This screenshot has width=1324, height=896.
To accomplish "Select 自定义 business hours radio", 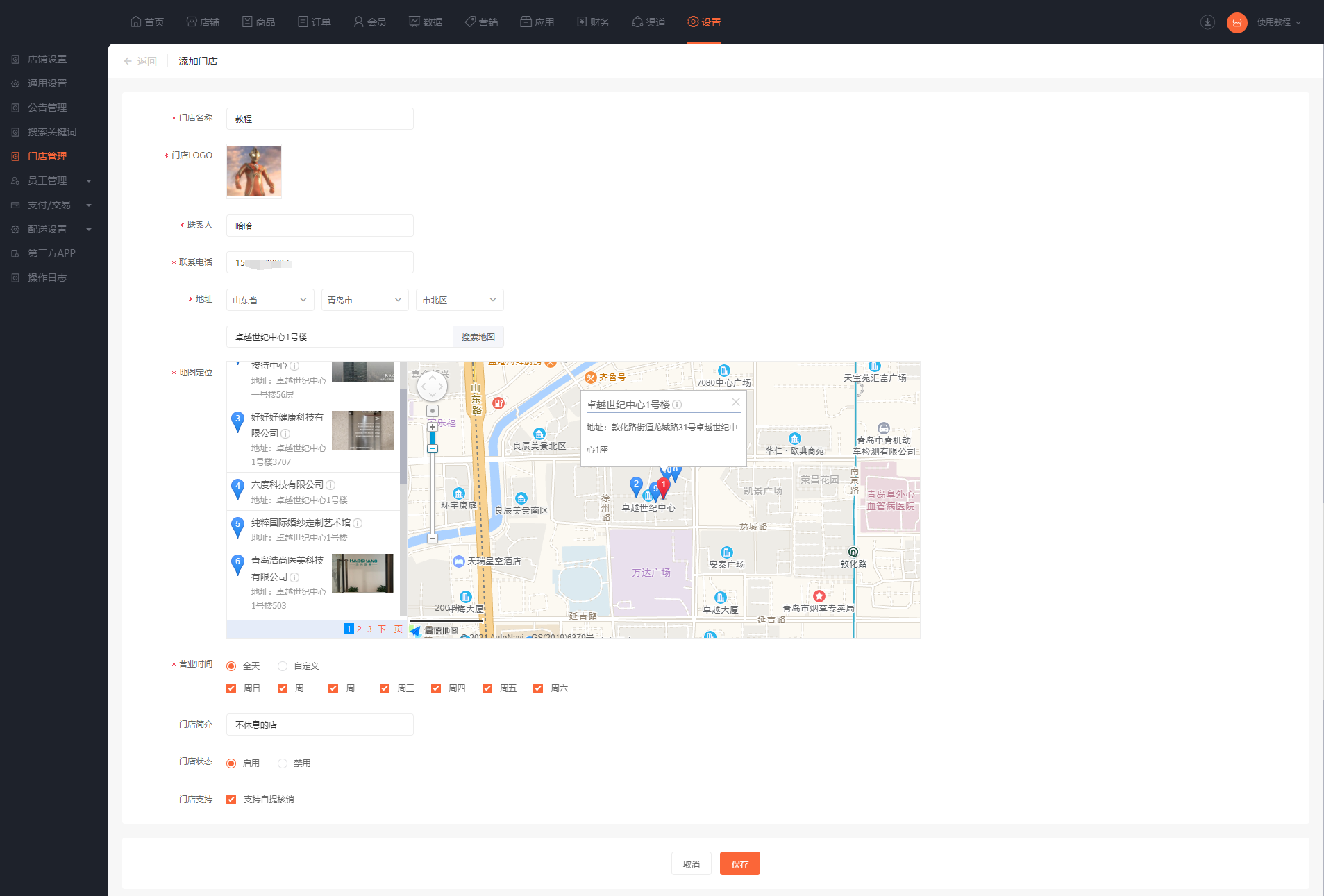I will click(x=283, y=666).
